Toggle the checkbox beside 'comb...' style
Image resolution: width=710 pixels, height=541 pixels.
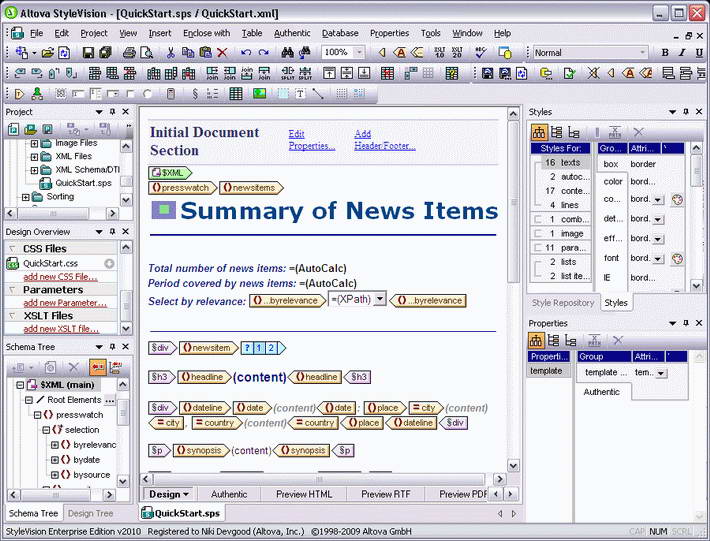click(538, 220)
